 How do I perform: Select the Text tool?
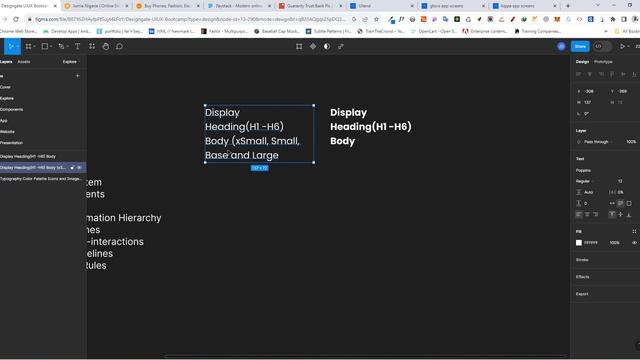click(x=78, y=47)
